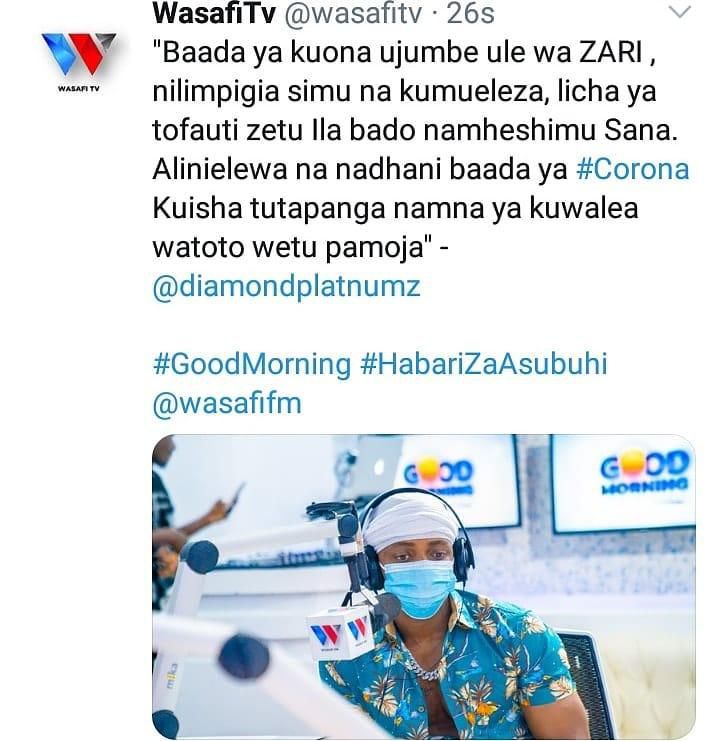View the attached studio photo
Screen dimensions: 720x741
(x=423, y=586)
